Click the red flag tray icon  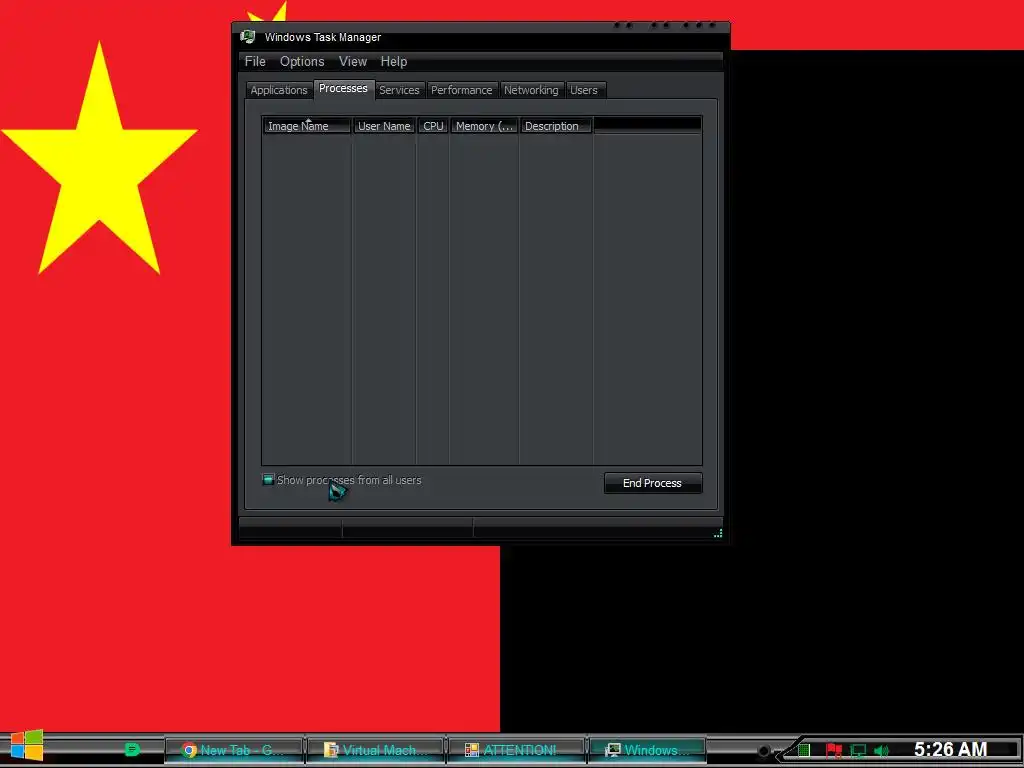click(x=833, y=750)
